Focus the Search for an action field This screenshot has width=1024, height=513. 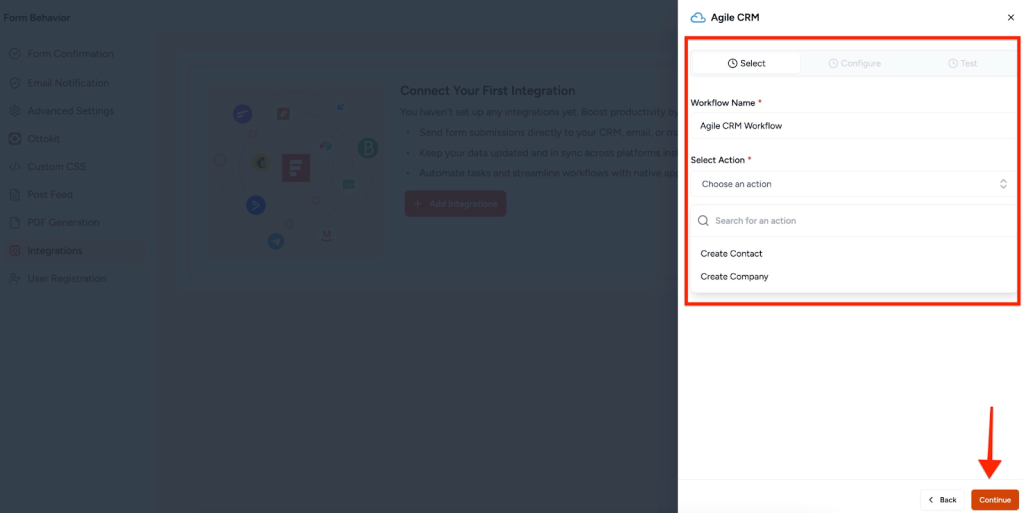(x=853, y=221)
